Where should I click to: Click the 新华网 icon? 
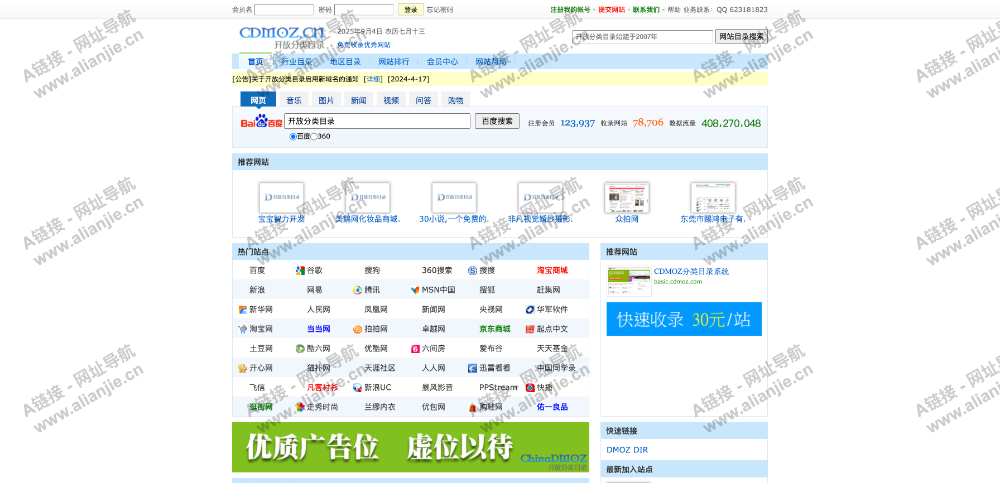click(x=243, y=310)
